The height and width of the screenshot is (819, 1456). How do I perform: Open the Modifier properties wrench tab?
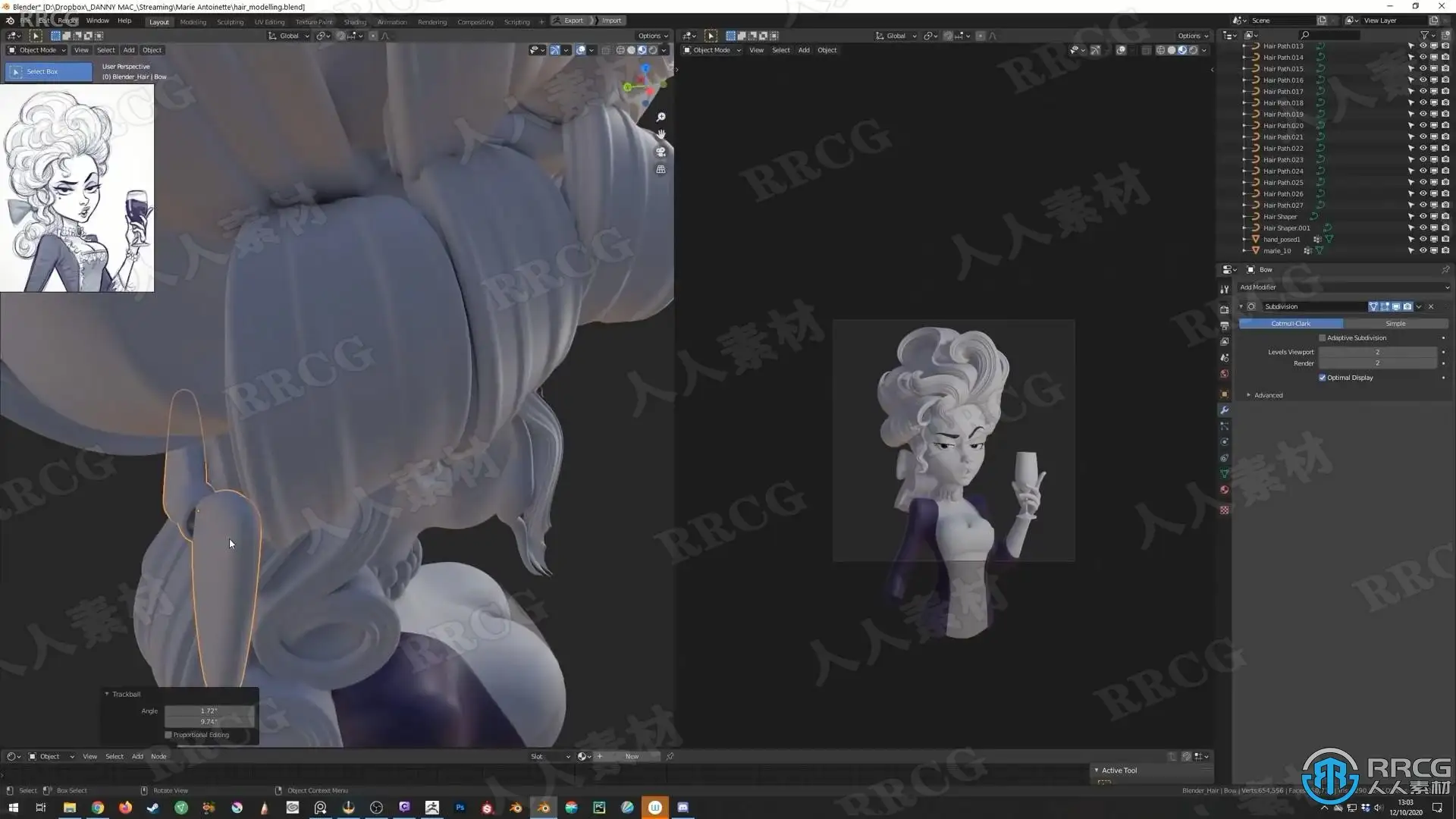(x=1224, y=410)
